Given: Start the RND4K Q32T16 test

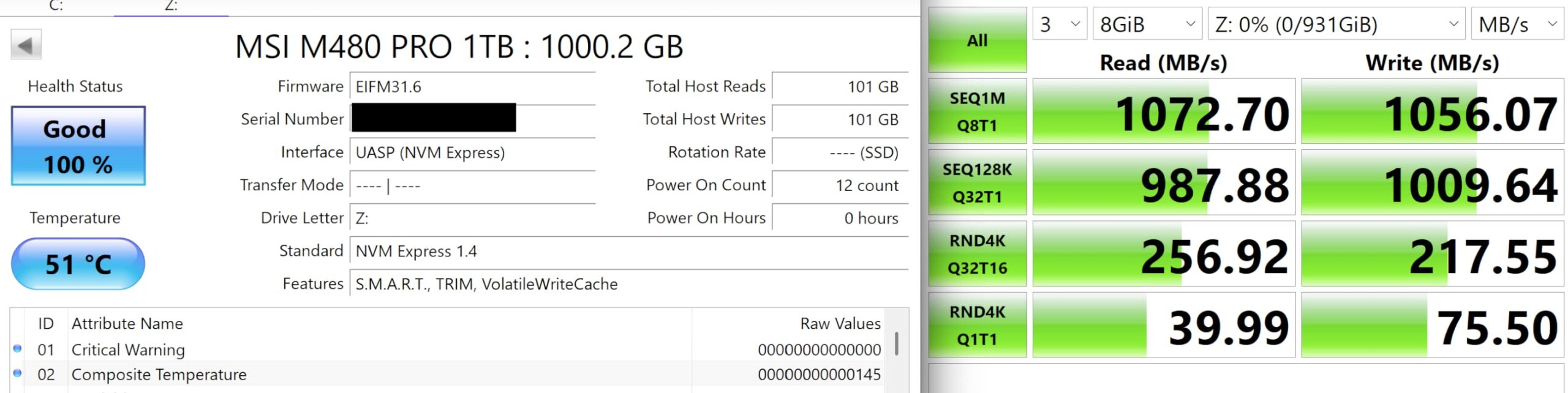Looking at the screenshot, I should tap(977, 254).
